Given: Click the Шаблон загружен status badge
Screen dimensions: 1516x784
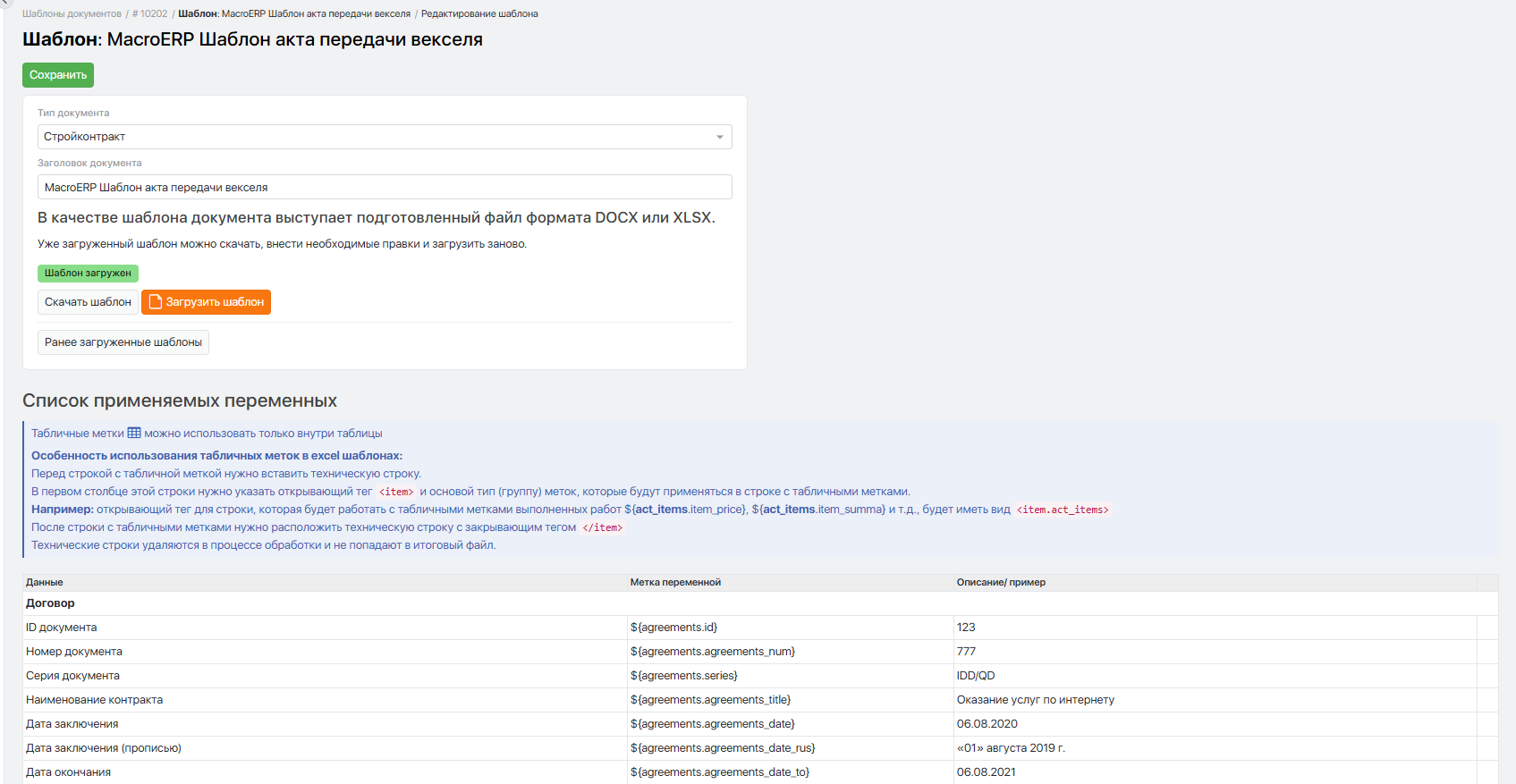Looking at the screenshot, I should point(88,273).
